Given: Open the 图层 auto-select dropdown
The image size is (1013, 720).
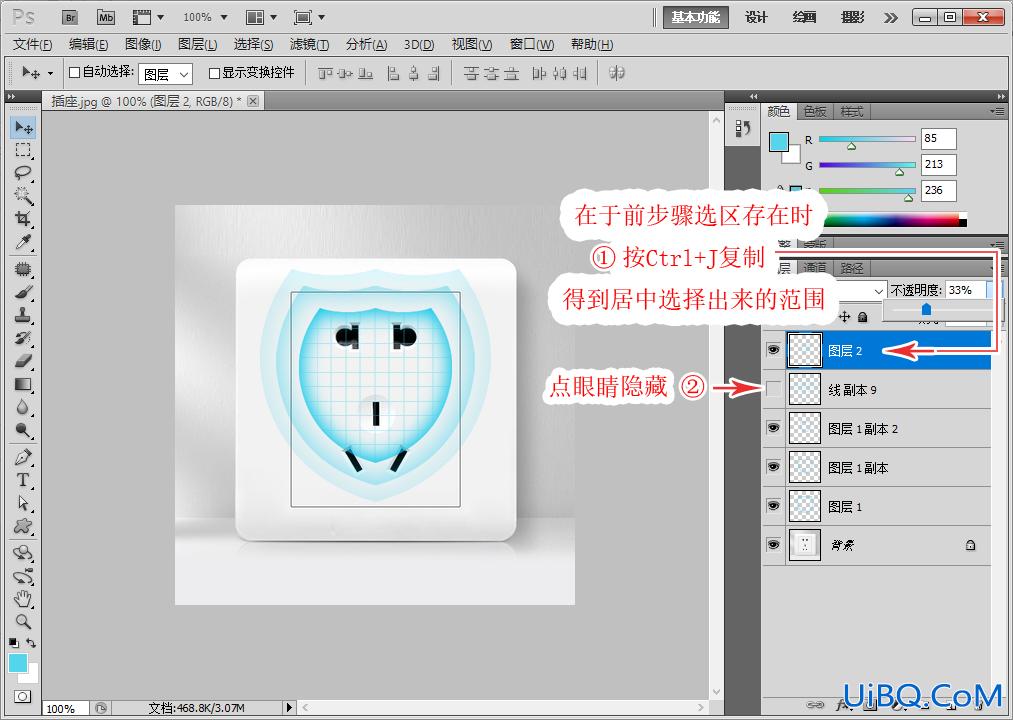Looking at the screenshot, I should coord(165,74).
